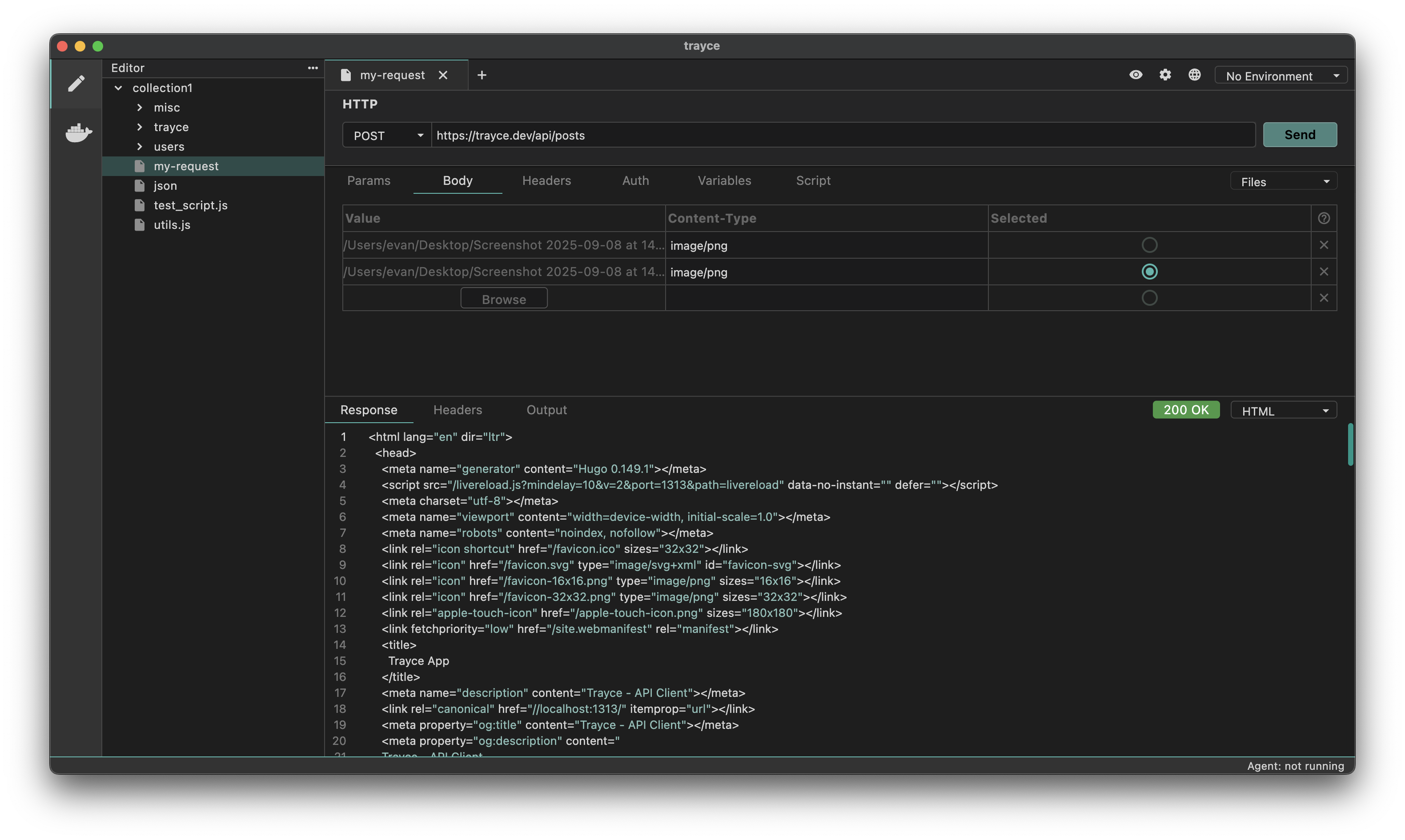Screen dimensions: 1405x840
Task: Open the response Headers tab
Action: click(x=458, y=410)
